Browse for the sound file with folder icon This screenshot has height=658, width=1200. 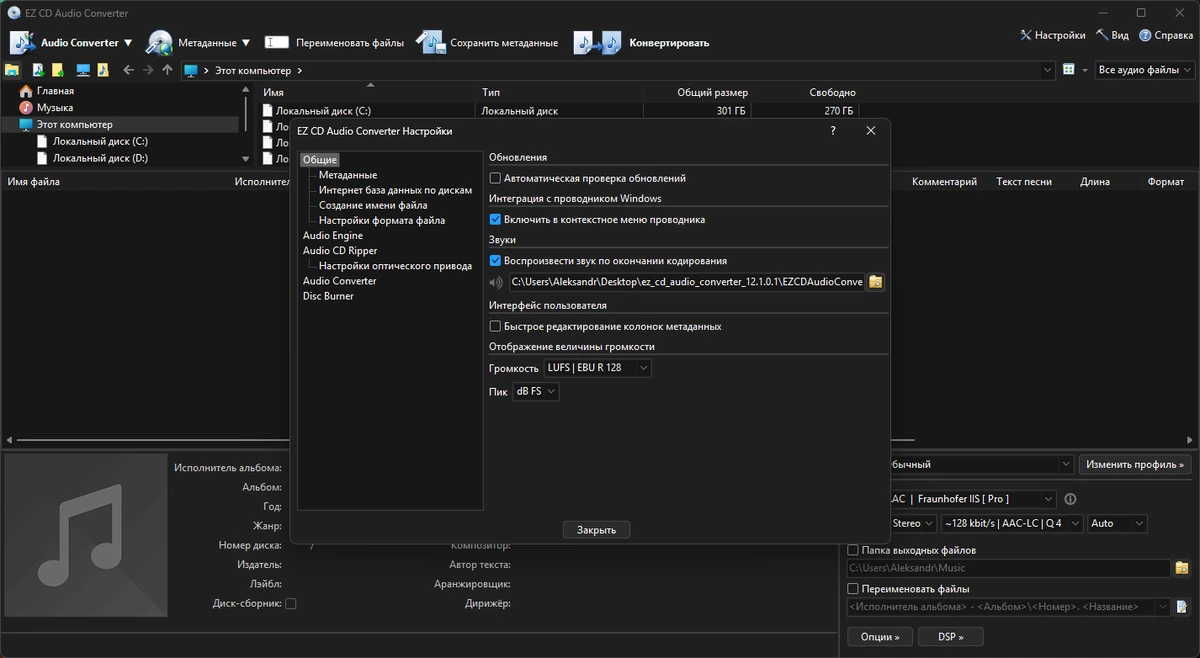(x=875, y=282)
